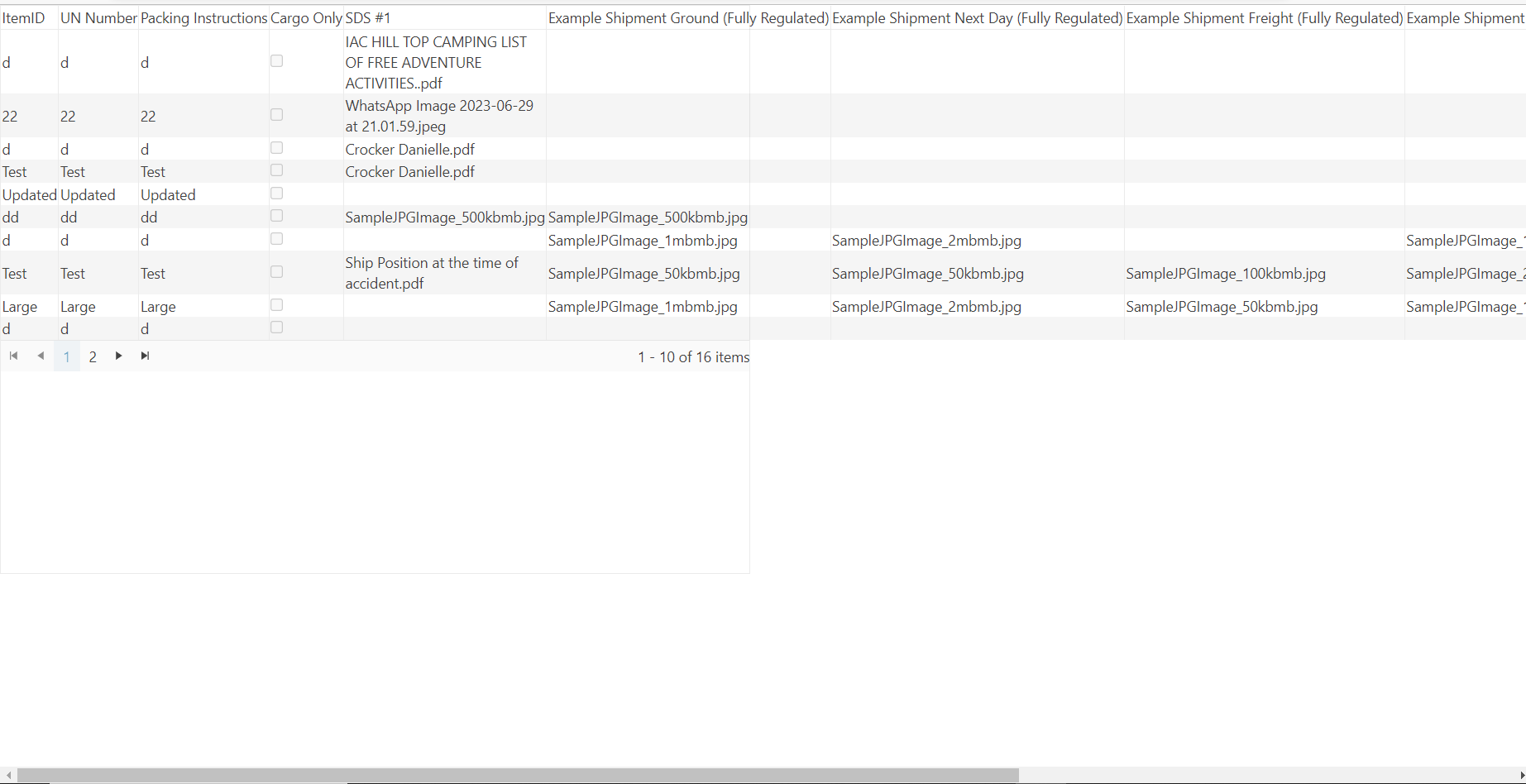Viewport: 1526px width, 784px height.
Task: Select page 1 in pager
Action: [67, 356]
